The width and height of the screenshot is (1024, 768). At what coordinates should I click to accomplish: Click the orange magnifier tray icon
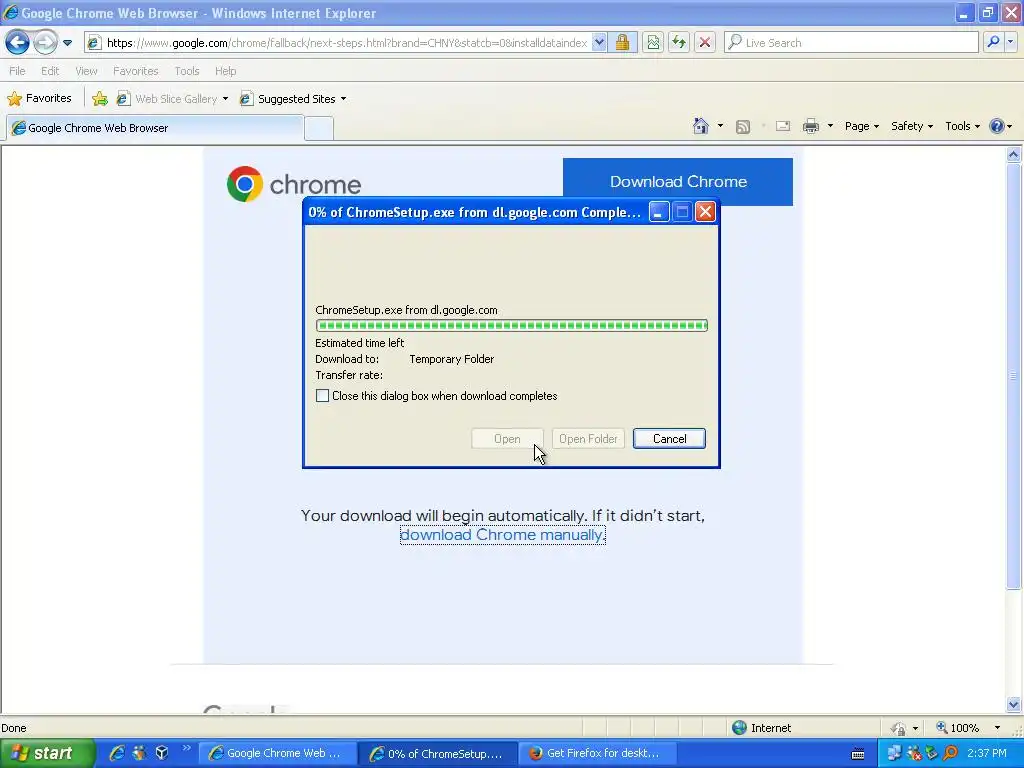[x=950, y=753]
